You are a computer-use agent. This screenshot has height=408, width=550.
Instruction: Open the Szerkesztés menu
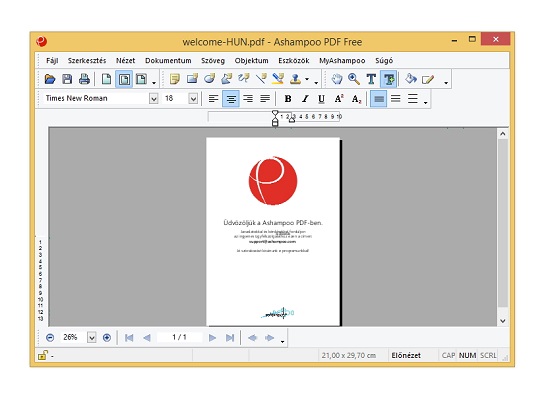click(87, 61)
